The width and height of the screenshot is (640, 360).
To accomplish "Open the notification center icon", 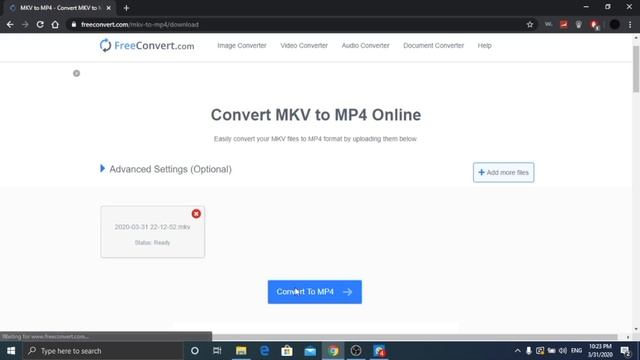I will click(x=626, y=351).
